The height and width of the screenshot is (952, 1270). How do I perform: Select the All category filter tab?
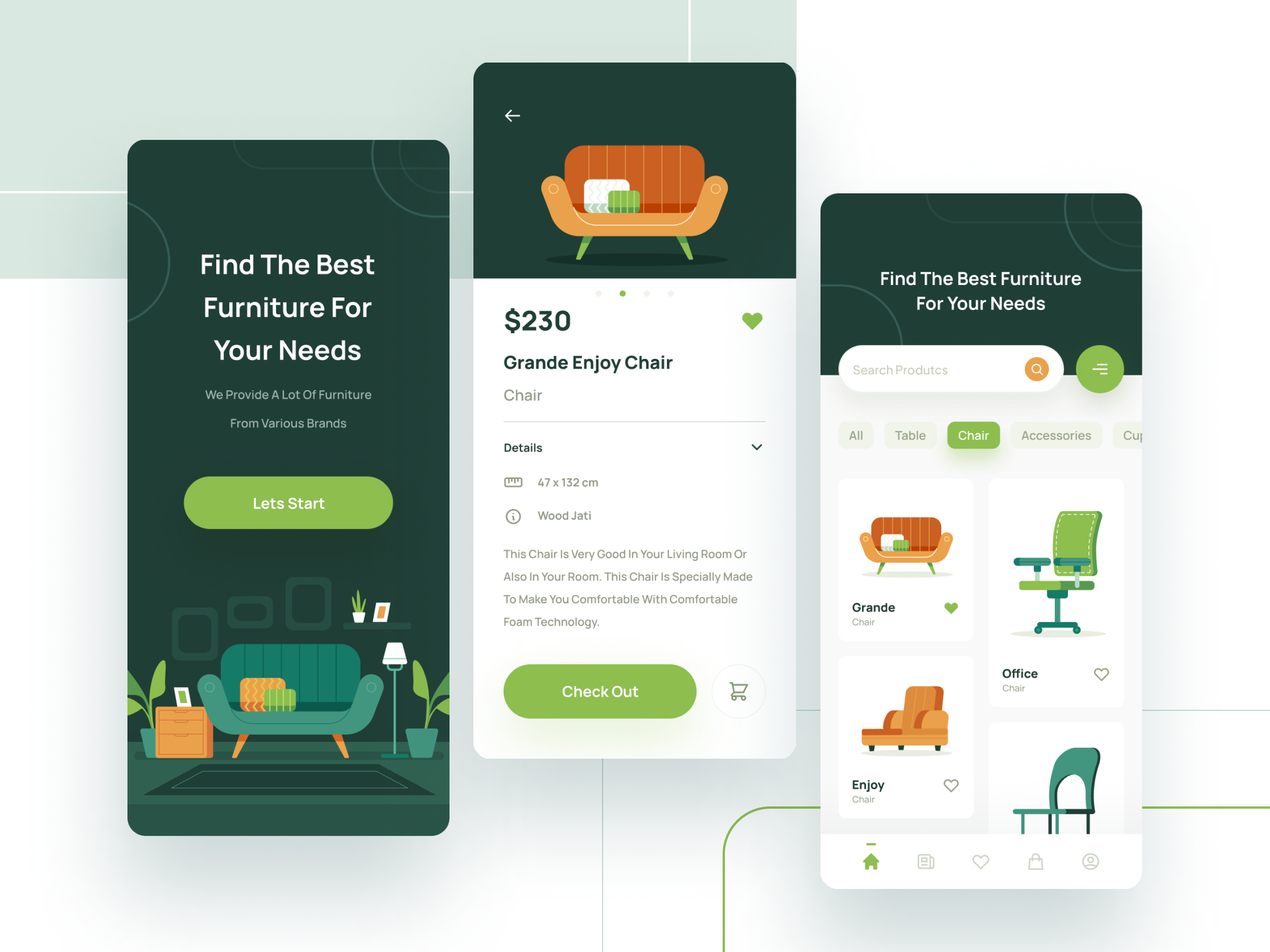coord(854,434)
